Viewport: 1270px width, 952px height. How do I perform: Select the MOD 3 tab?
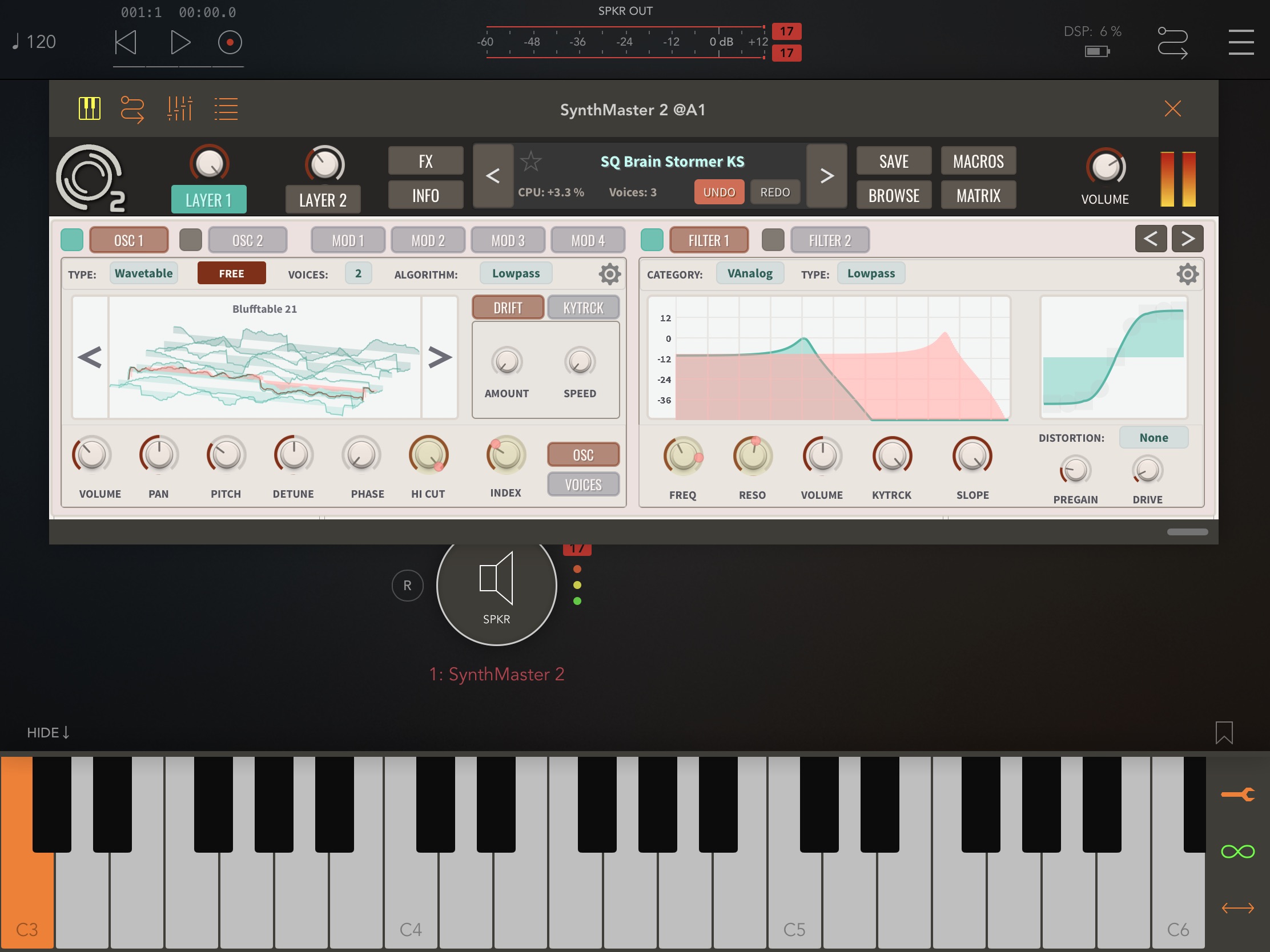coord(508,240)
